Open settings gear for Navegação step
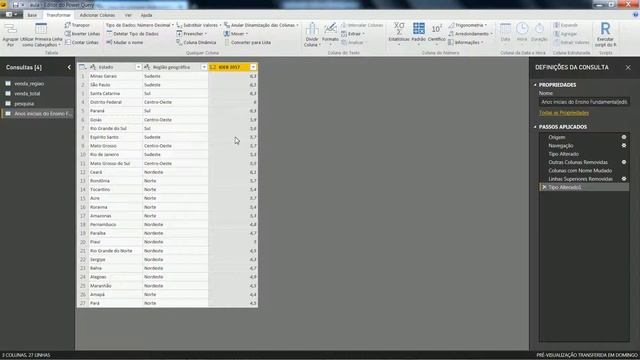 (x=624, y=145)
